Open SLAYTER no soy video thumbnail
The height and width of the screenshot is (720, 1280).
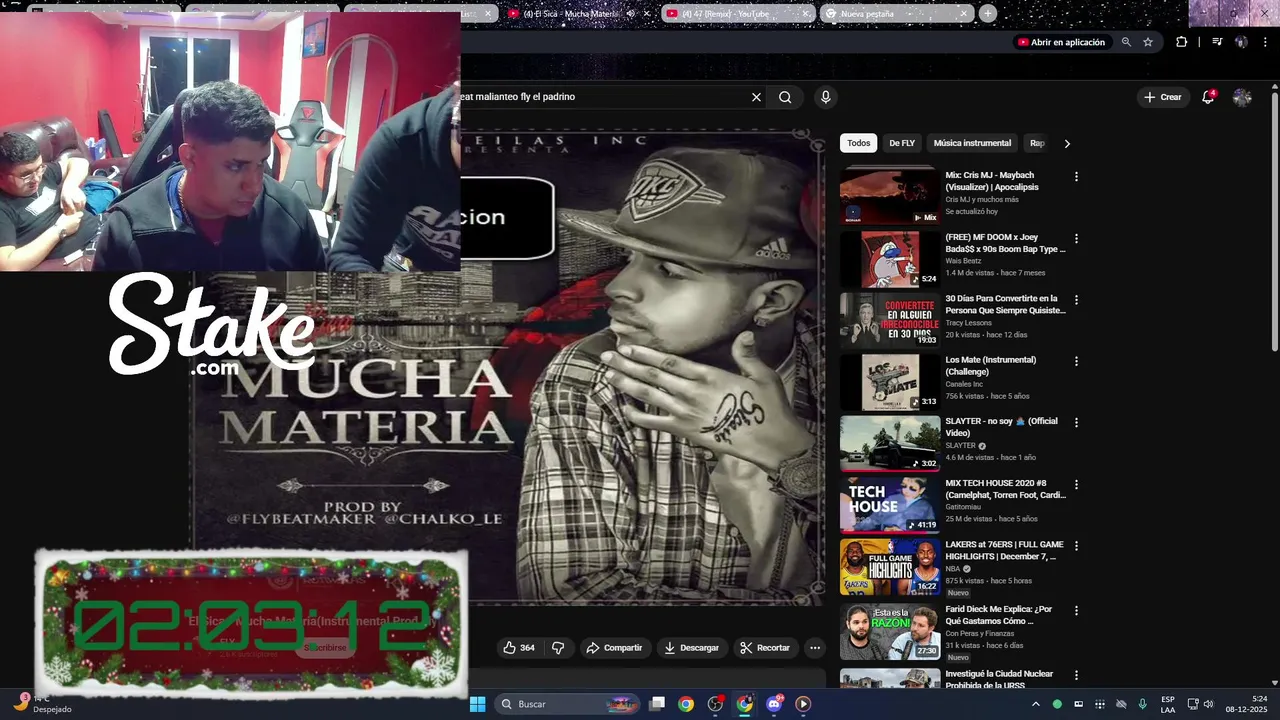pyautogui.click(x=889, y=443)
